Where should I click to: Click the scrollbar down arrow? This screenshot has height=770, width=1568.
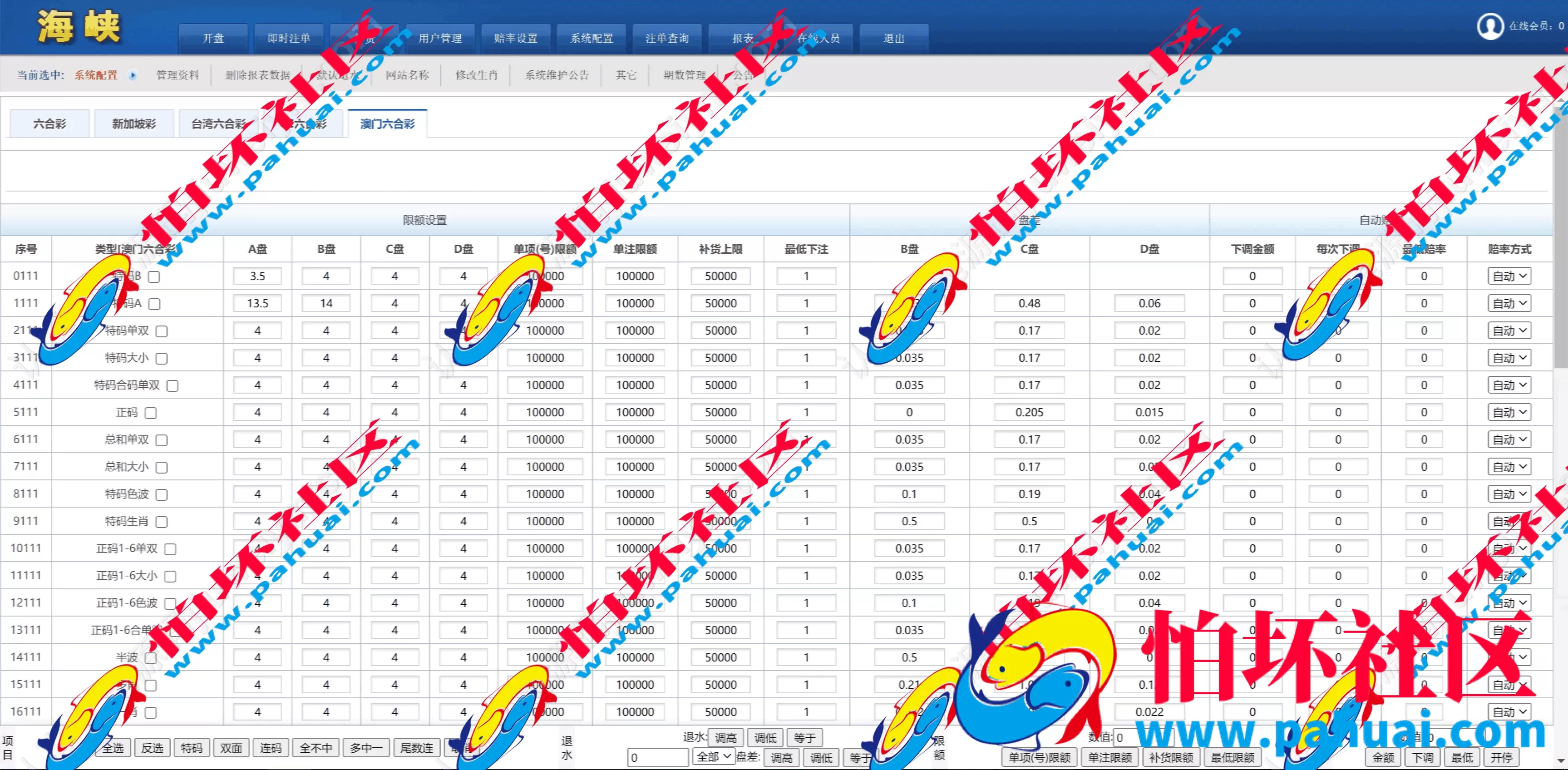point(1560,760)
